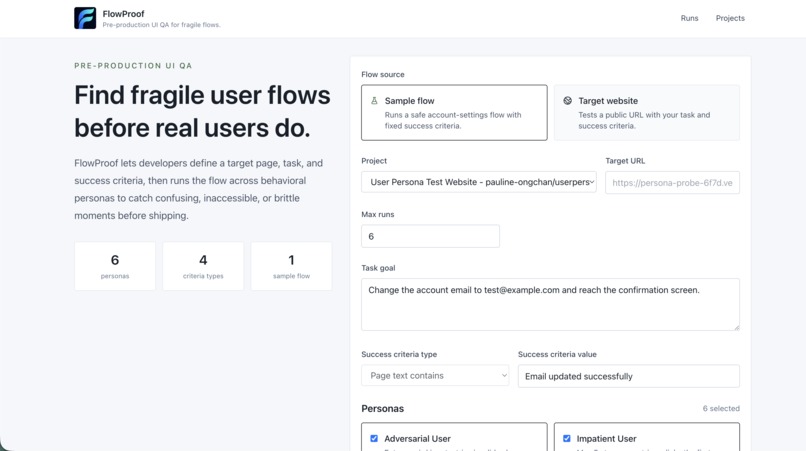Image resolution: width=806 pixels, height=451 pixels.
Task: Click the 1 sample flow stat card
Action: [x=291, y=266]
